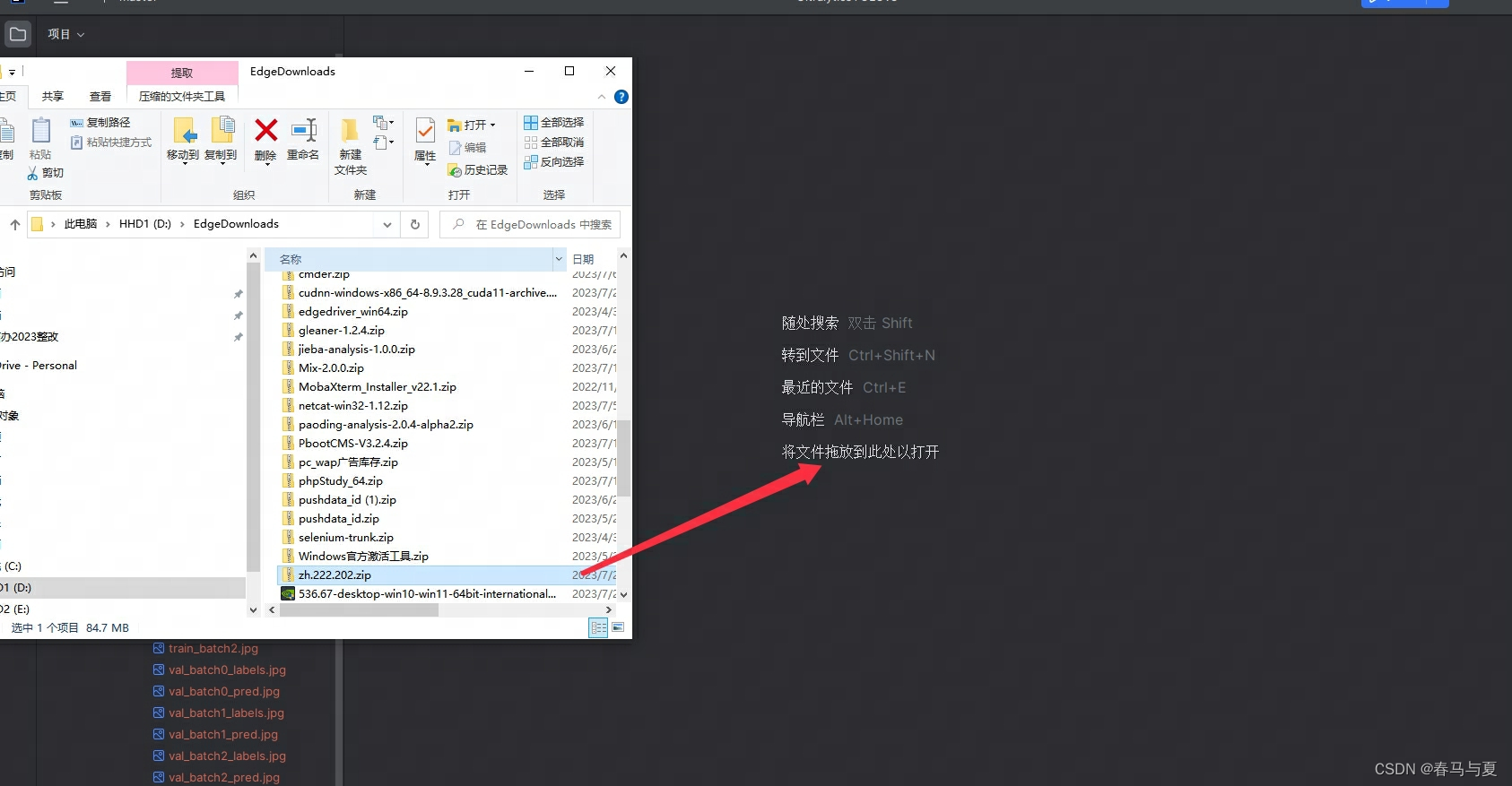Open the Easy access dropdown icon
The height and width of the screenshot is (786, 1512).
click(384, 143)
